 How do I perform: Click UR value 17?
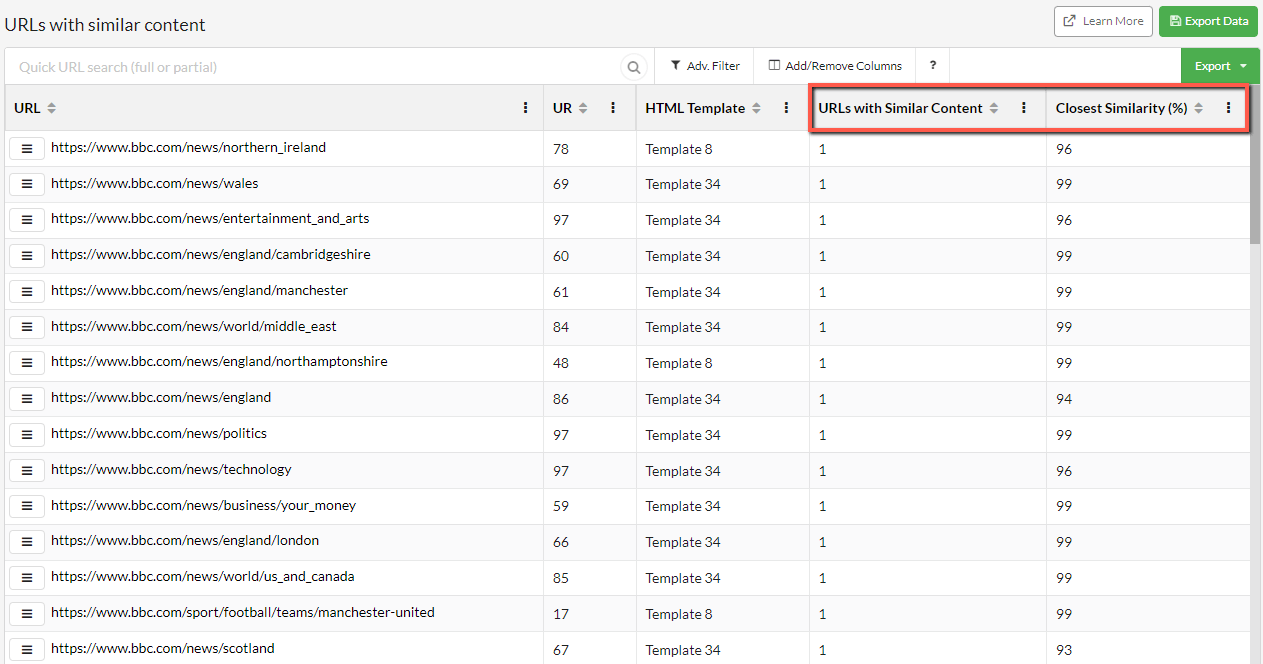point(560,614)
